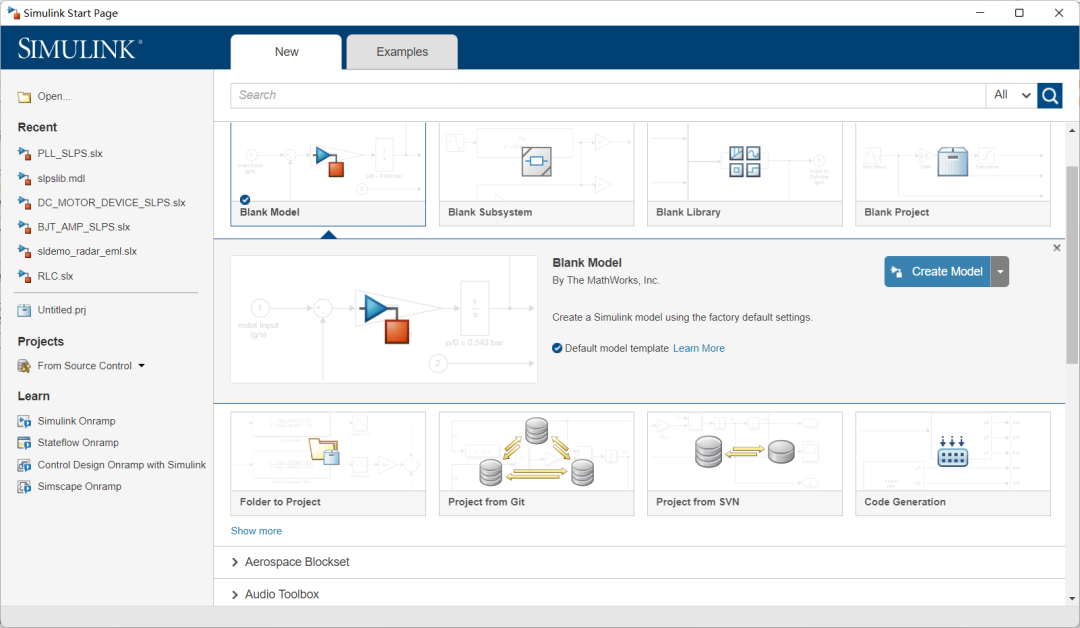1080x628 pixels.
Task: Select the Blank Project template
Action: tap(953, 174)
